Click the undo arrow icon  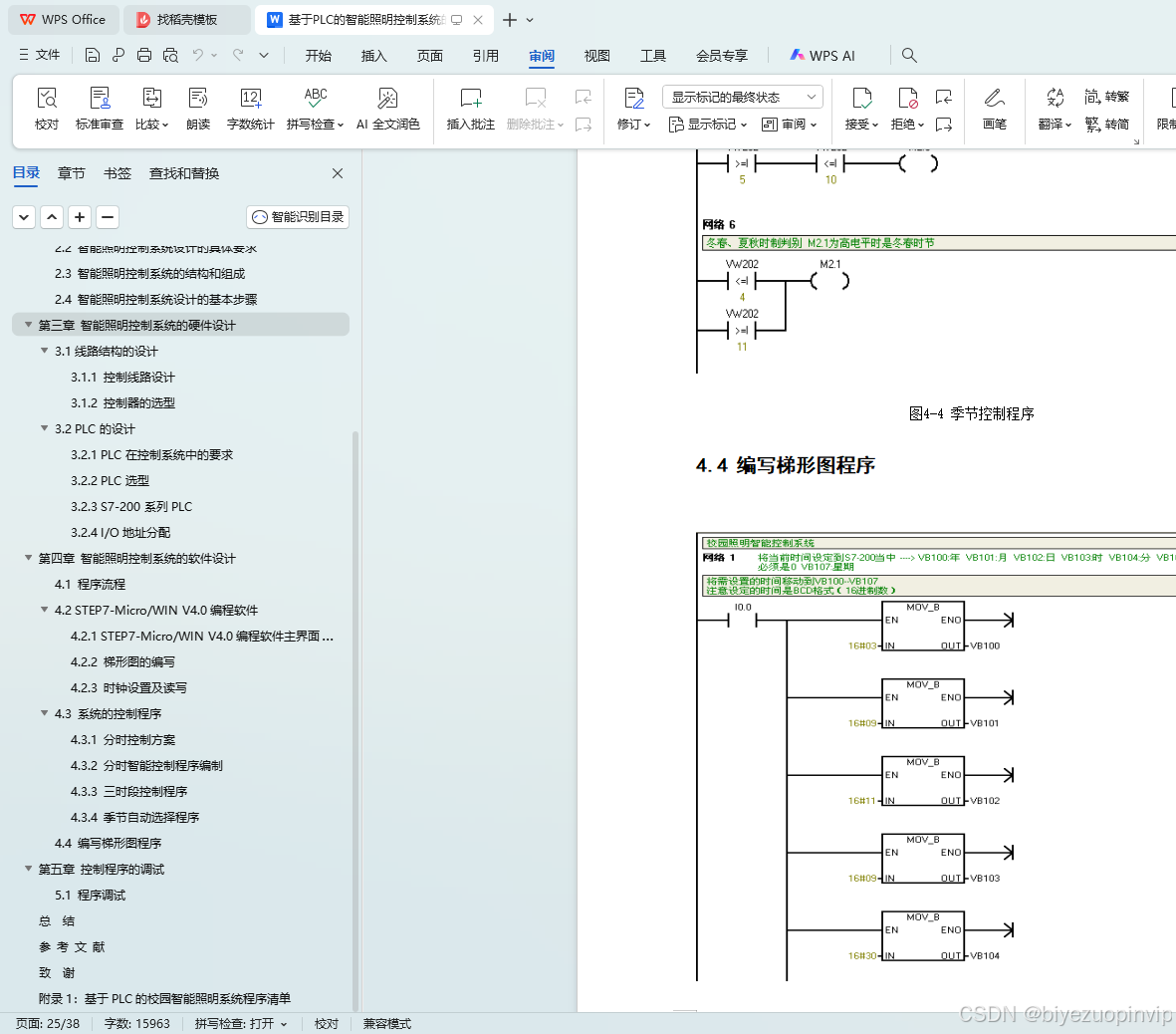coord(197,55)
